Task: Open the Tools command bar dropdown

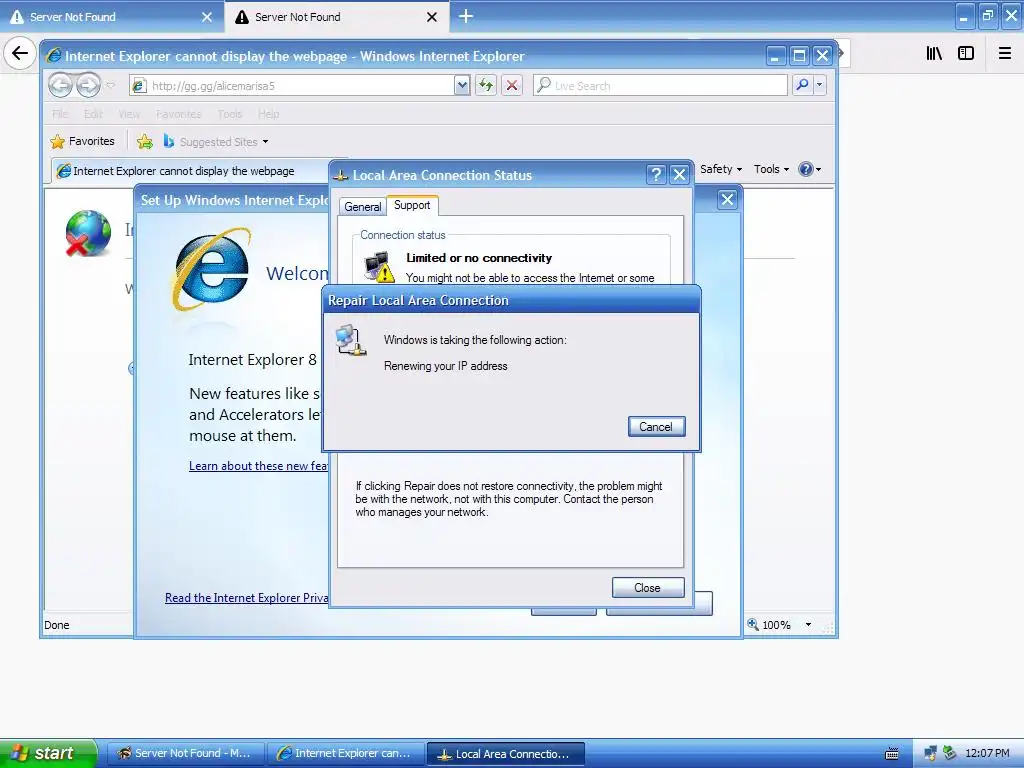Action: pos(771,169)
